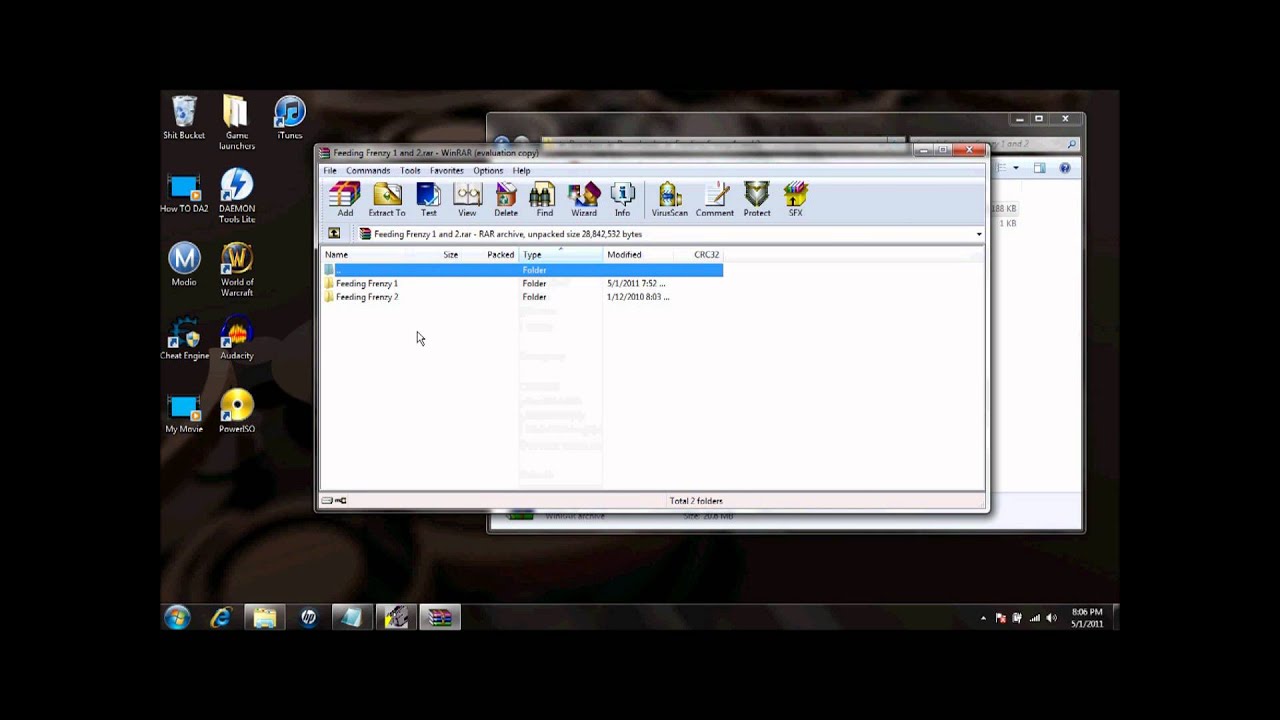Open the Windows Start menu orb
1280x720 pixels.
[178, 618]
